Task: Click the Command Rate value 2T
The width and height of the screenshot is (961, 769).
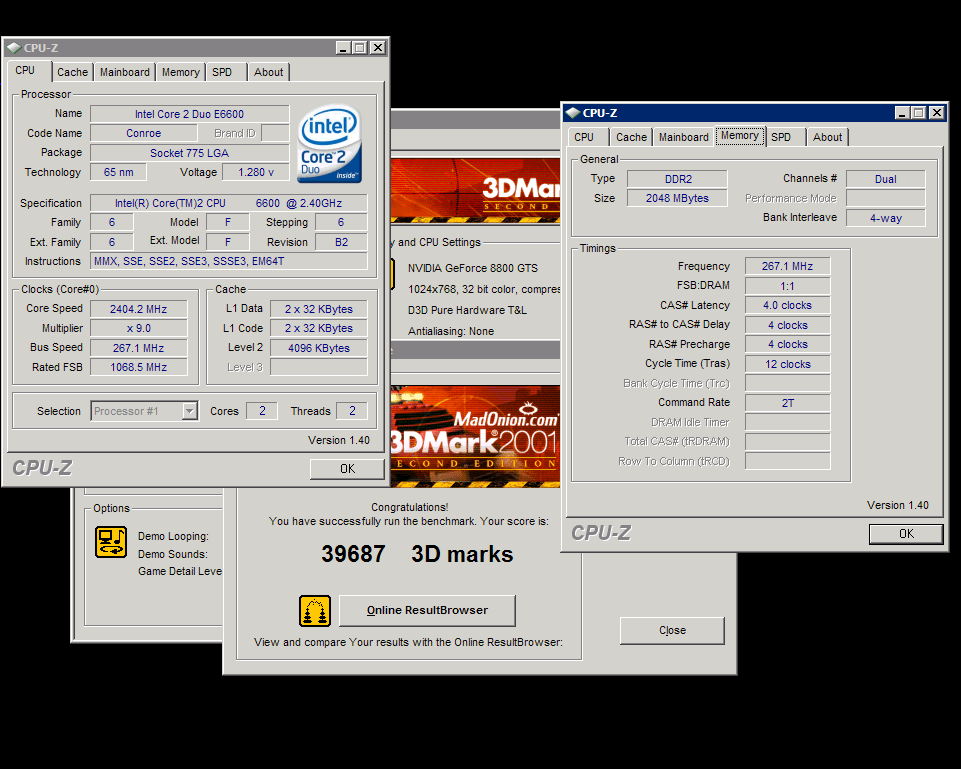Action: 788,403
